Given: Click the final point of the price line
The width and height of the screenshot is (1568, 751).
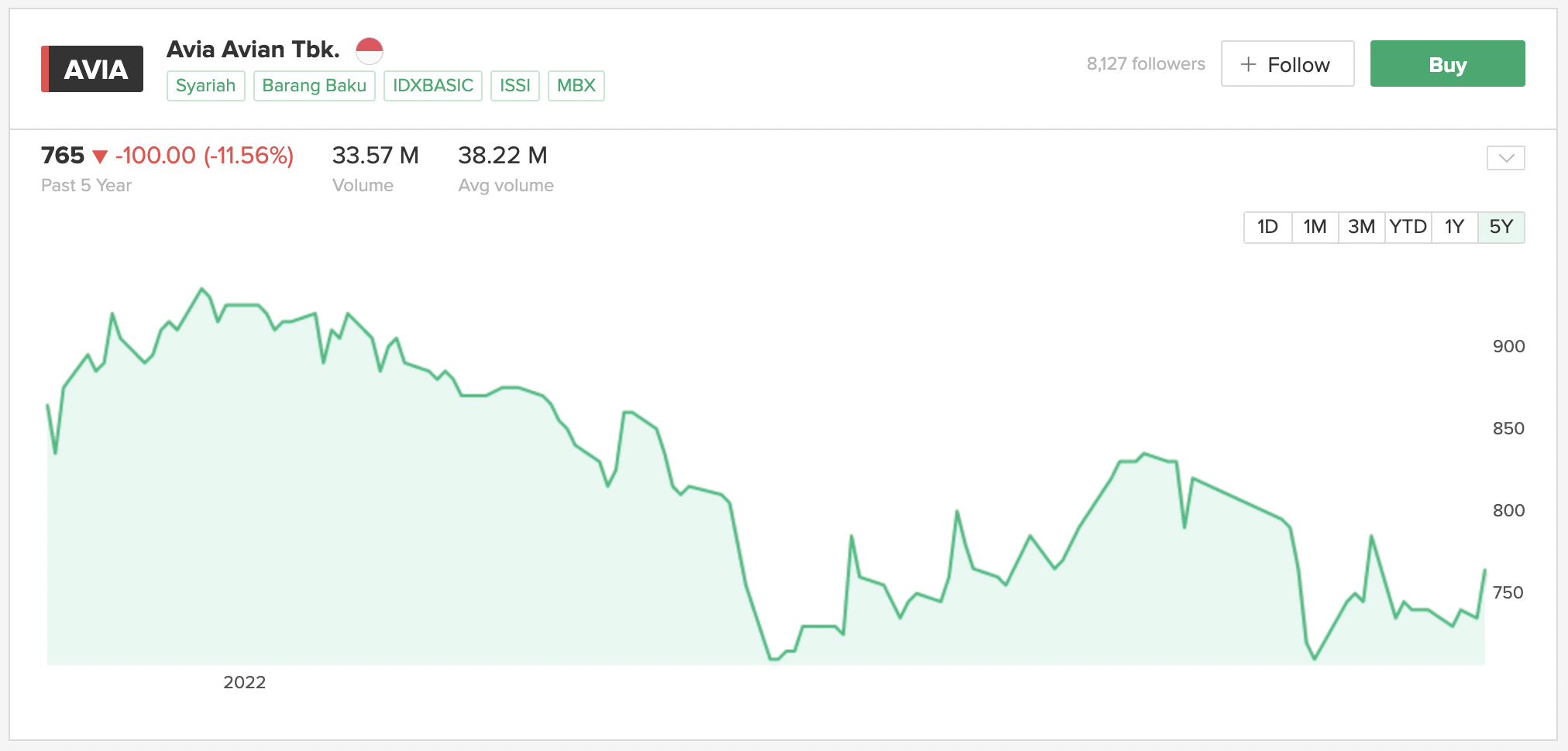Looking at the screenshot, I should click(1484, 571).
